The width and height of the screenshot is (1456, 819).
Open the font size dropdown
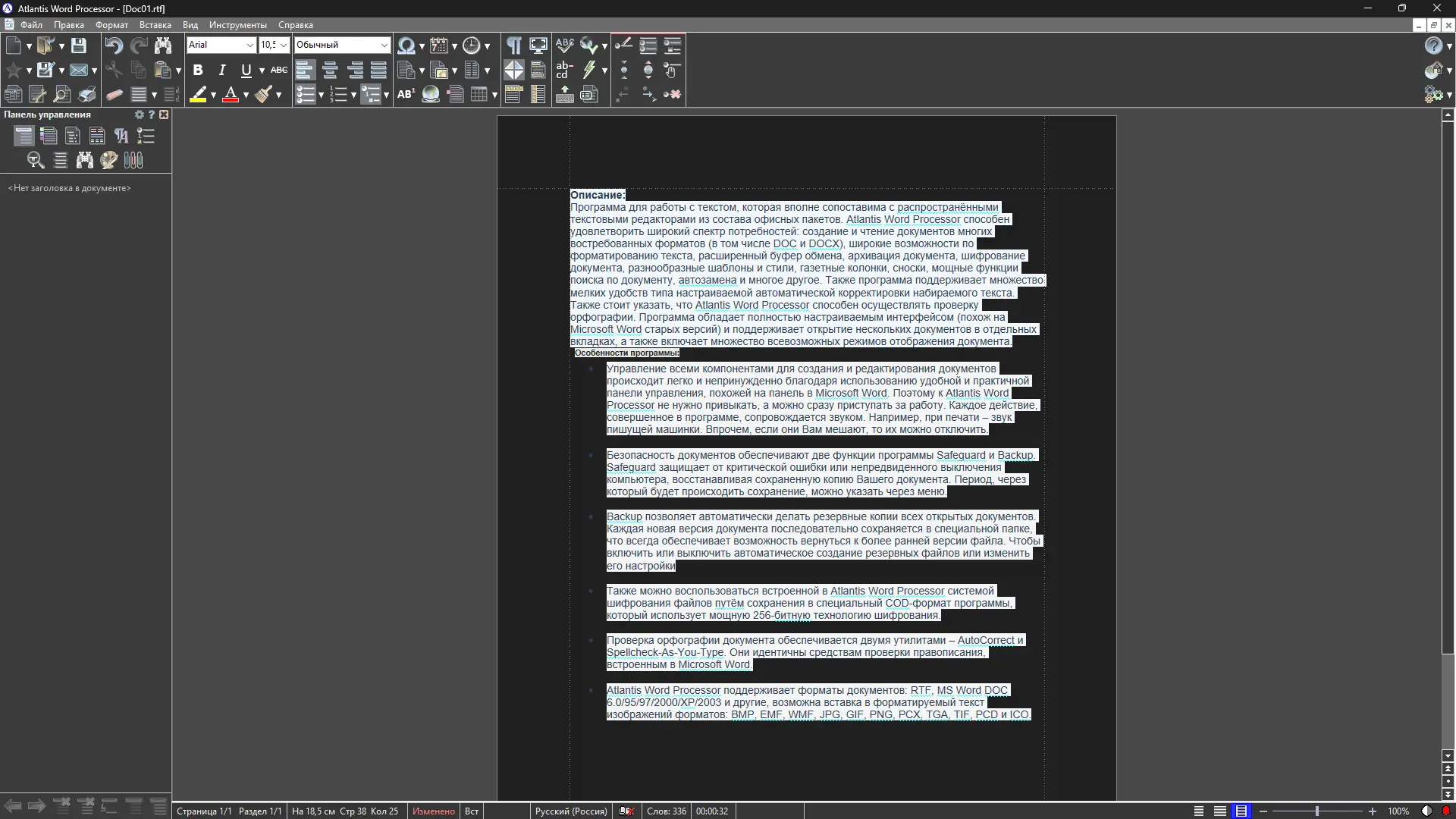click(284, 45)
